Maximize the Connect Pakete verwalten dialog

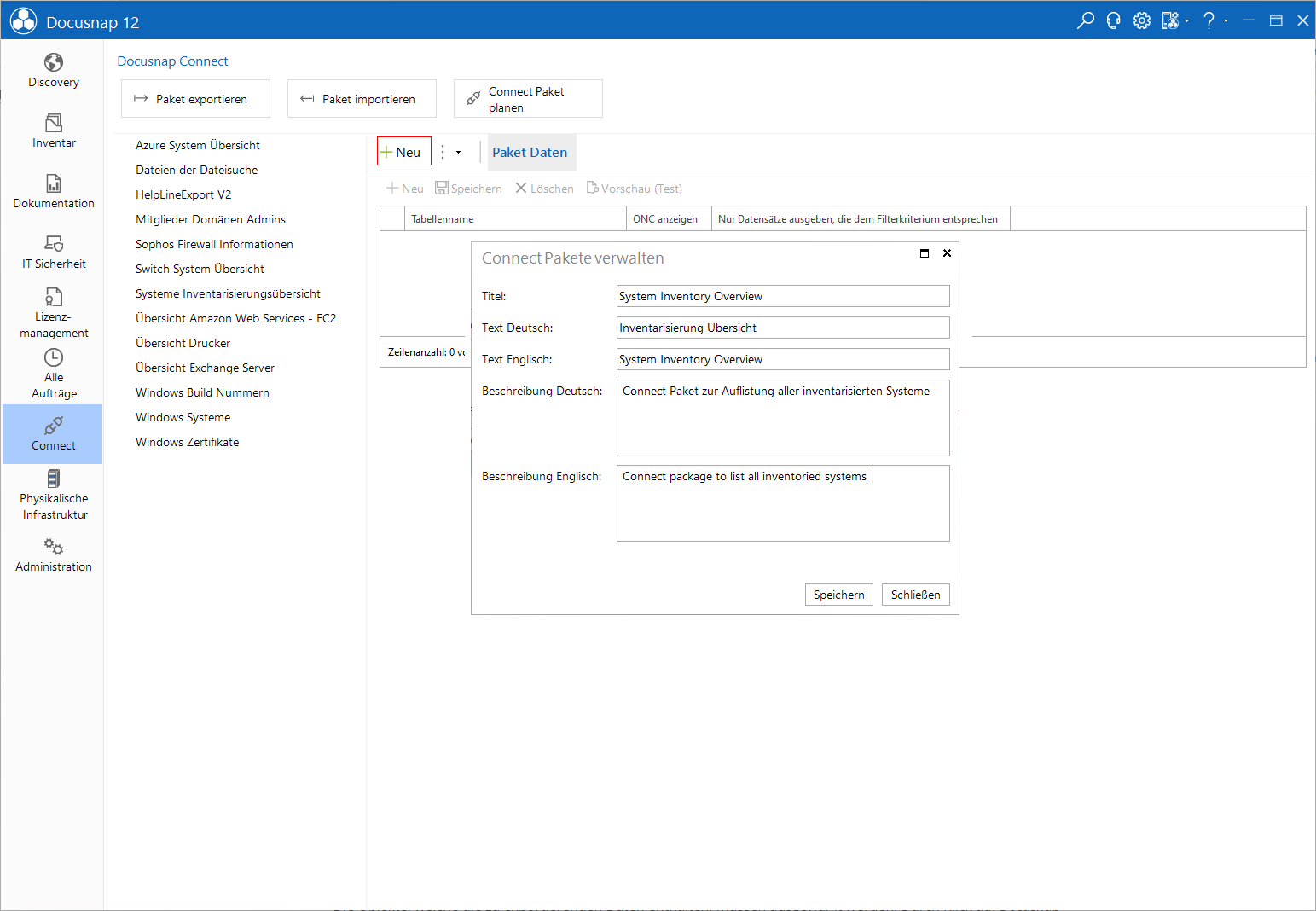925,253
